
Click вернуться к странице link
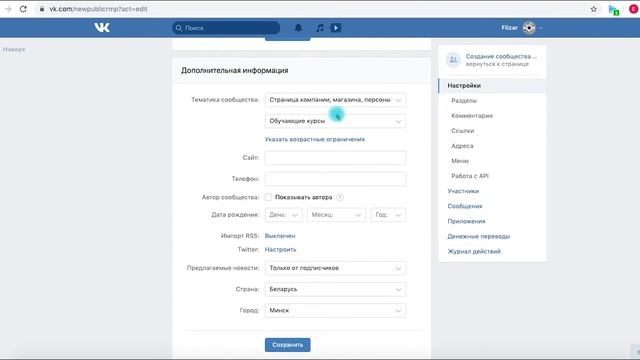(497, 64)
